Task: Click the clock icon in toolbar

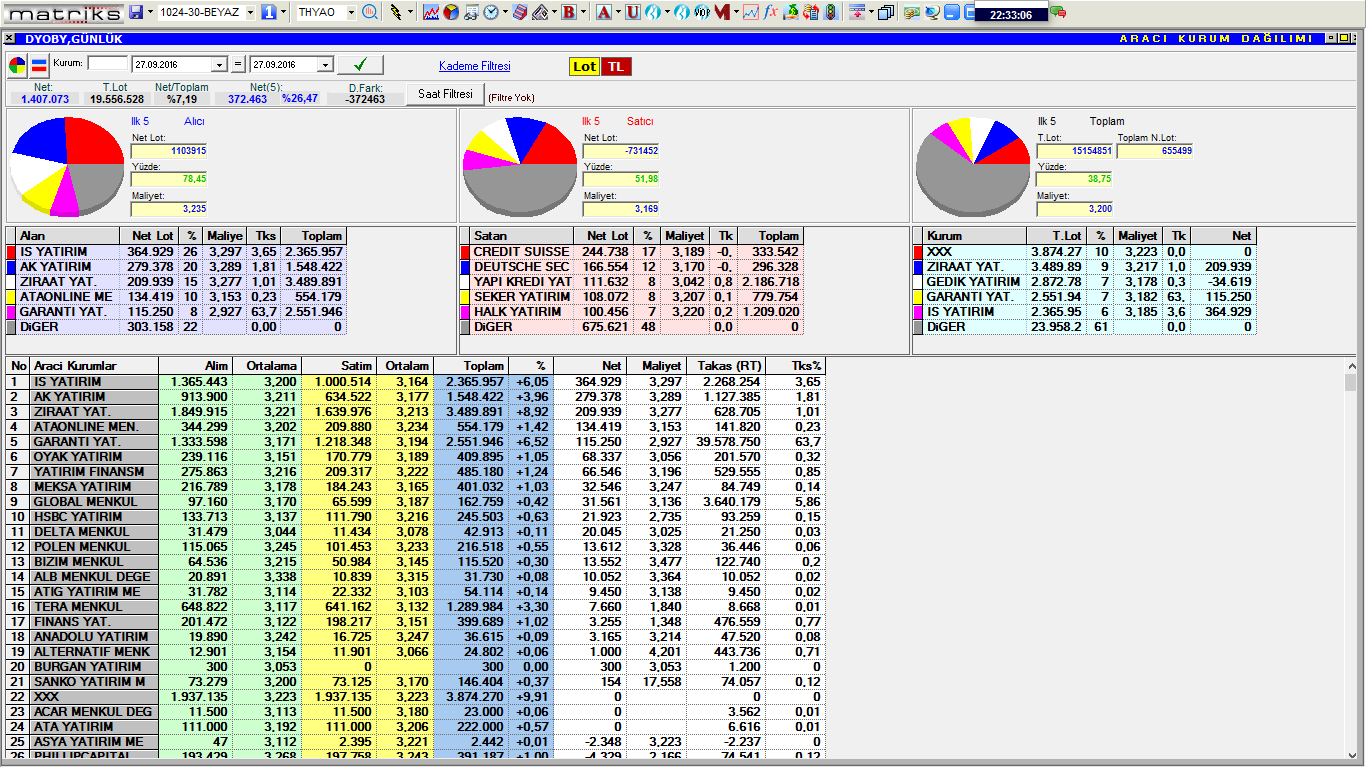Action: (491, 12)
